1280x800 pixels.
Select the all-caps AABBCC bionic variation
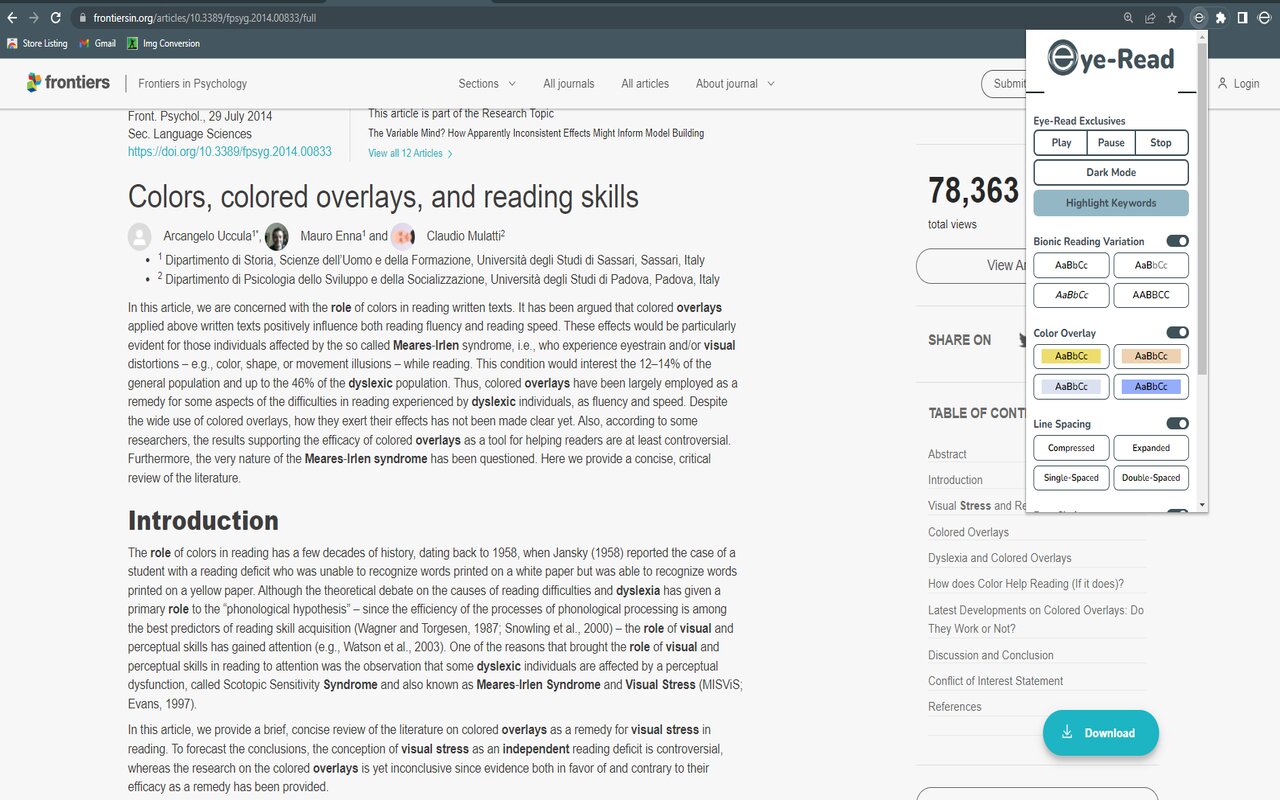pos(1151,295)
